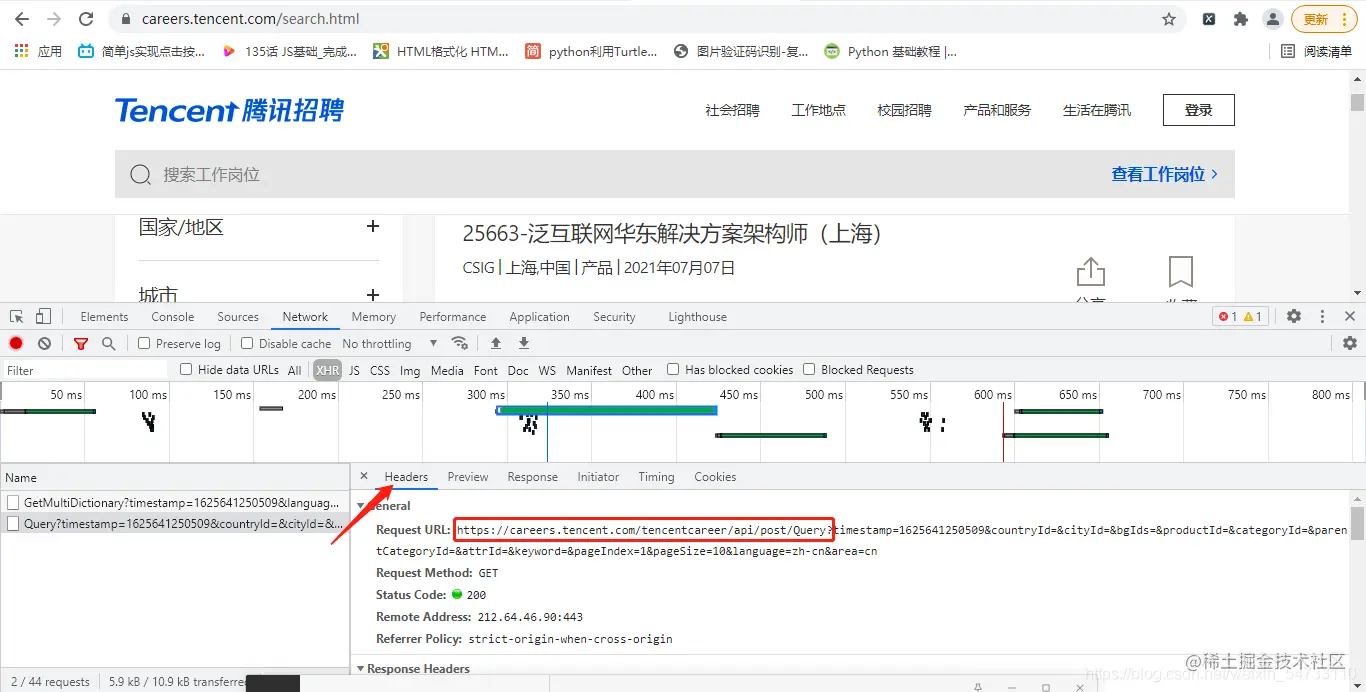Viewport: 1366px width, 692px height.
Task: Open bookmark python利用Turtle...
Action: [x=592, y=51]
